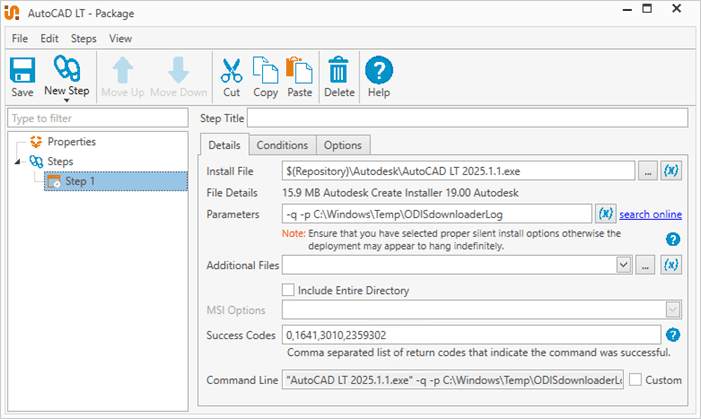The width and height of the screenshot is (701, 419).
Task: Open the Steps menu
Action: click(x=84, y=38)
